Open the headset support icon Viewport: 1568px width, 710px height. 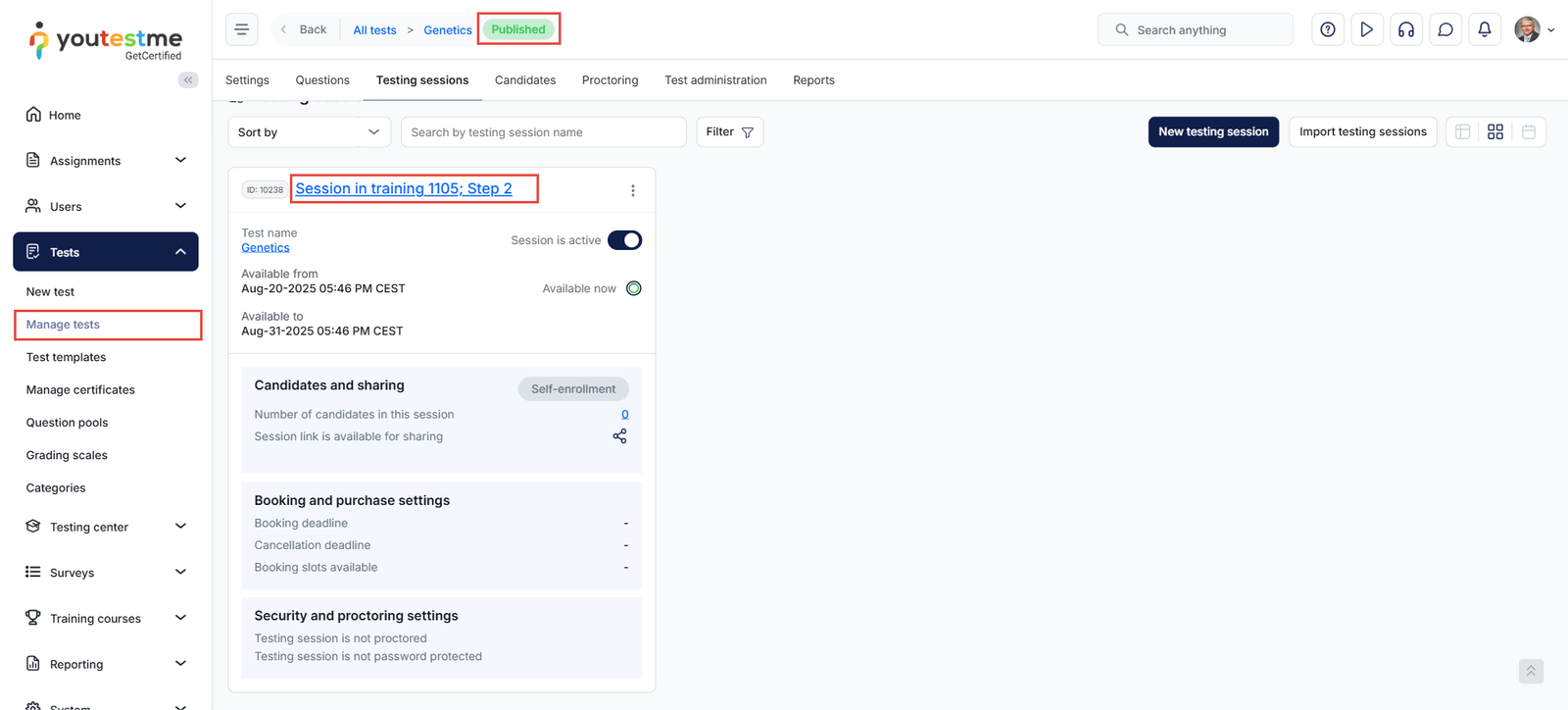pyautogui.click(x=1406, y=29)
